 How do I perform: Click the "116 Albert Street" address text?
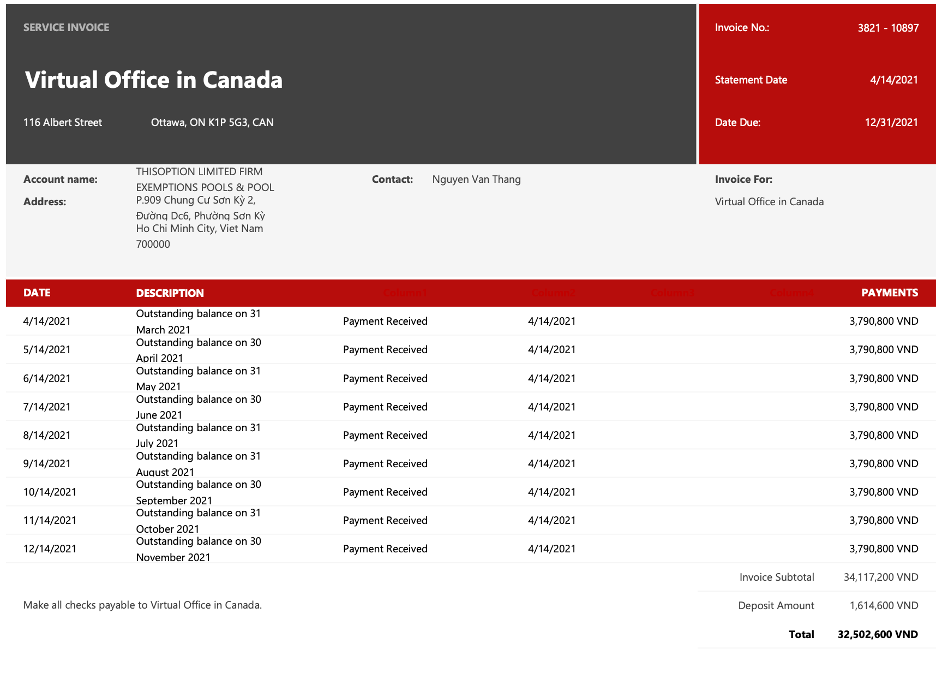pyautogui.click(x=63, y=122)
